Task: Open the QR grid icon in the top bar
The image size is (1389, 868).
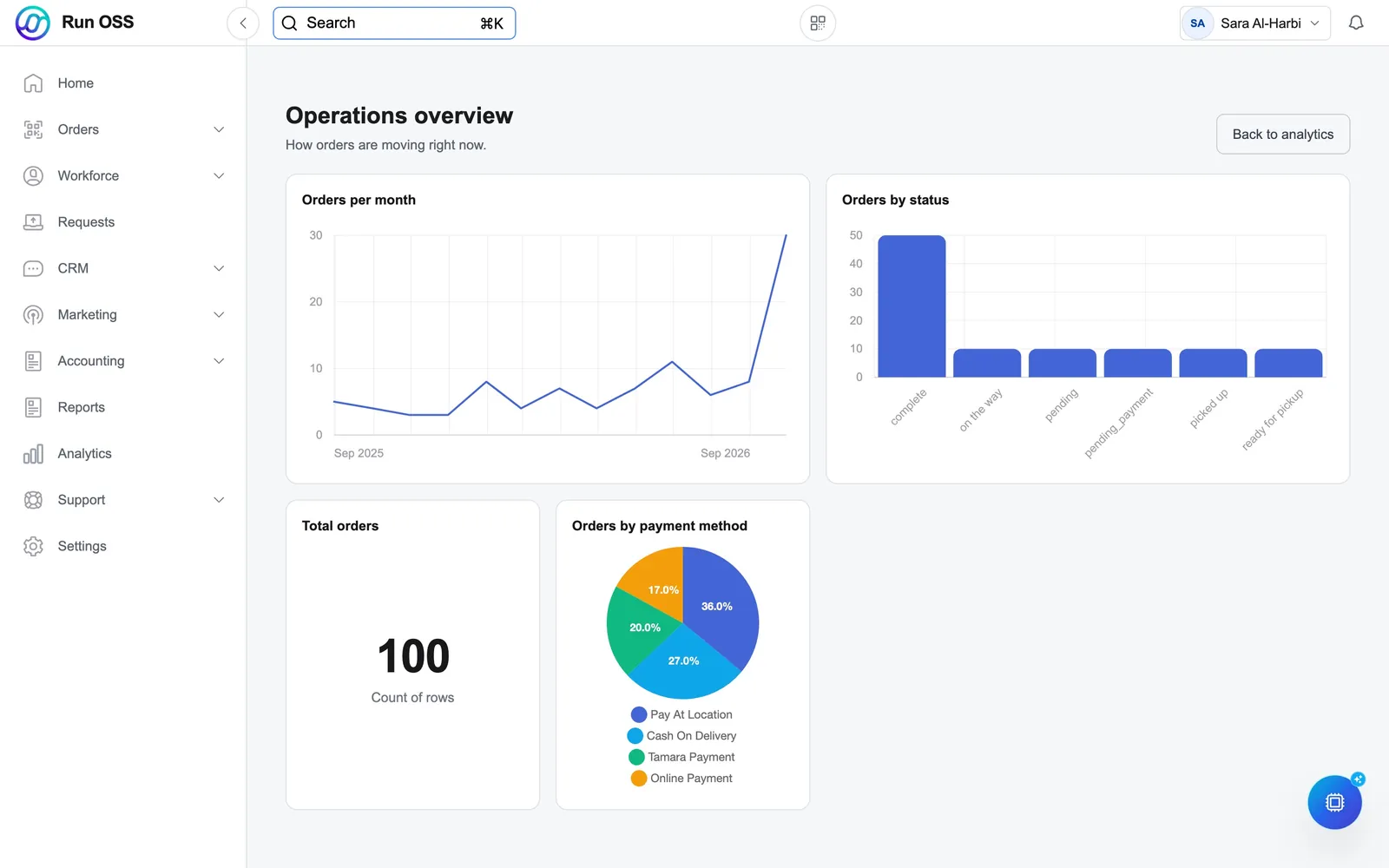Action: [x=818, y=23]
